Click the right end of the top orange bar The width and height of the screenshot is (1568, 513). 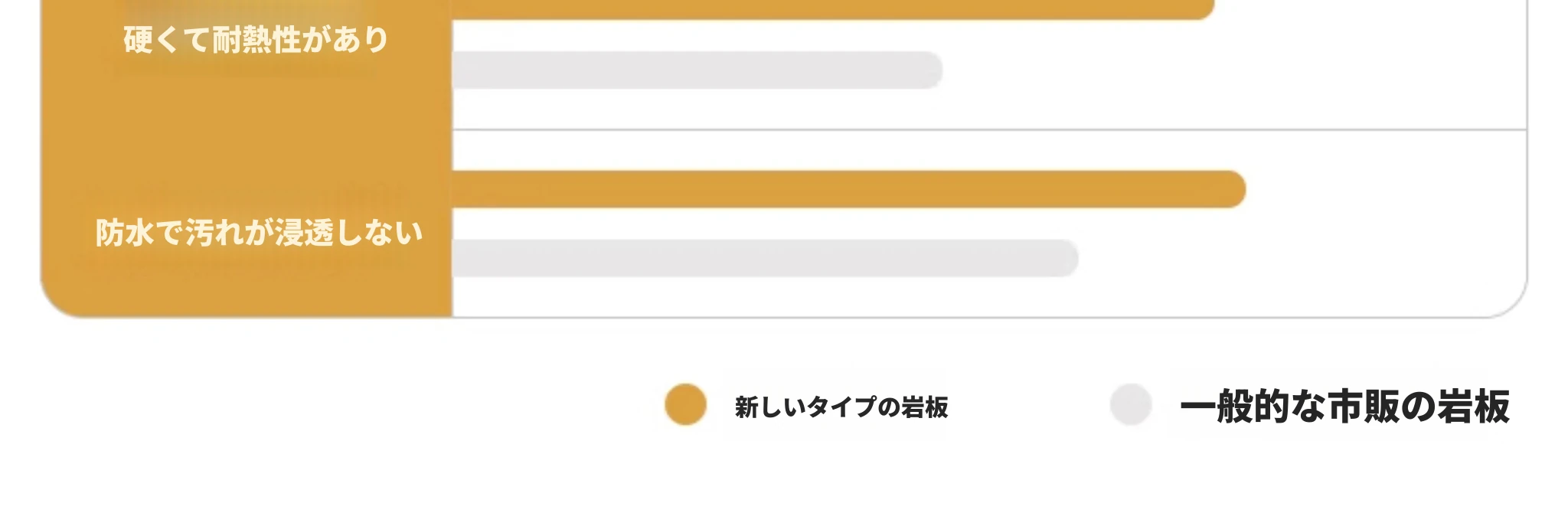point(1204,8)
